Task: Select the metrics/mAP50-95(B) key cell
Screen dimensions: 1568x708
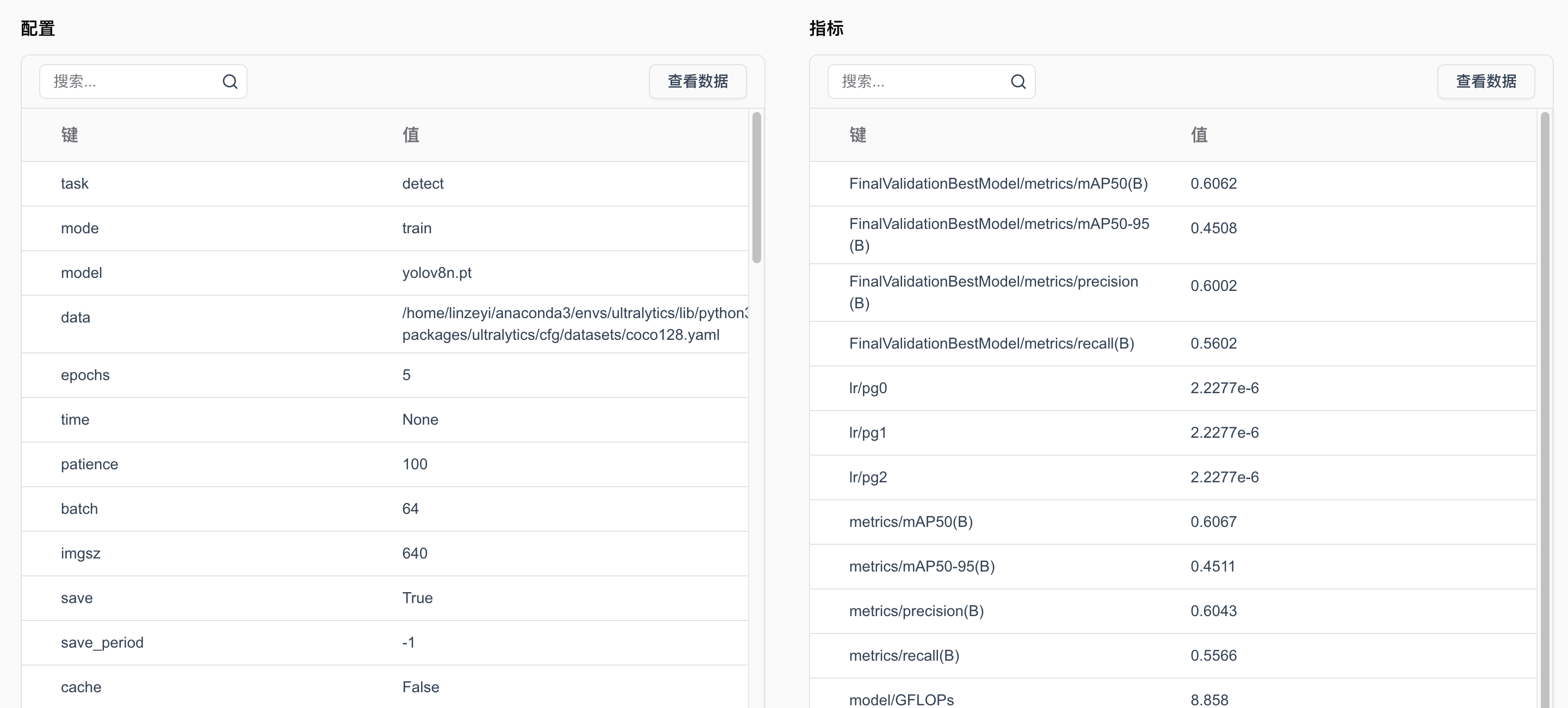Action: click(x=922, y=566)
